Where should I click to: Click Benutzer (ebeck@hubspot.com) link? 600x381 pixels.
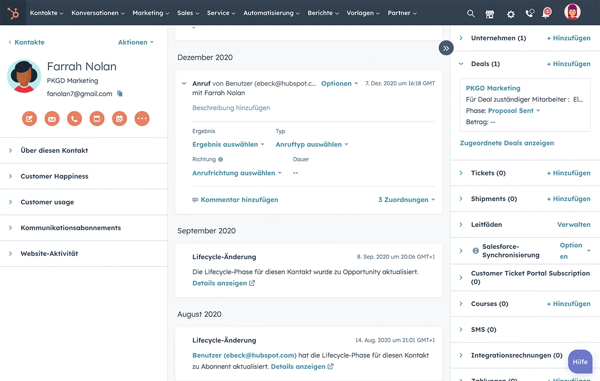tap(244, 355)
